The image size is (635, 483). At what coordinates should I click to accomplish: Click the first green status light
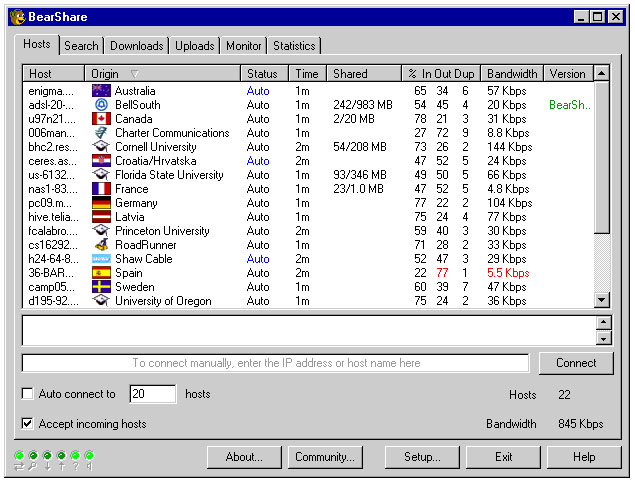[x=19, y=455]
